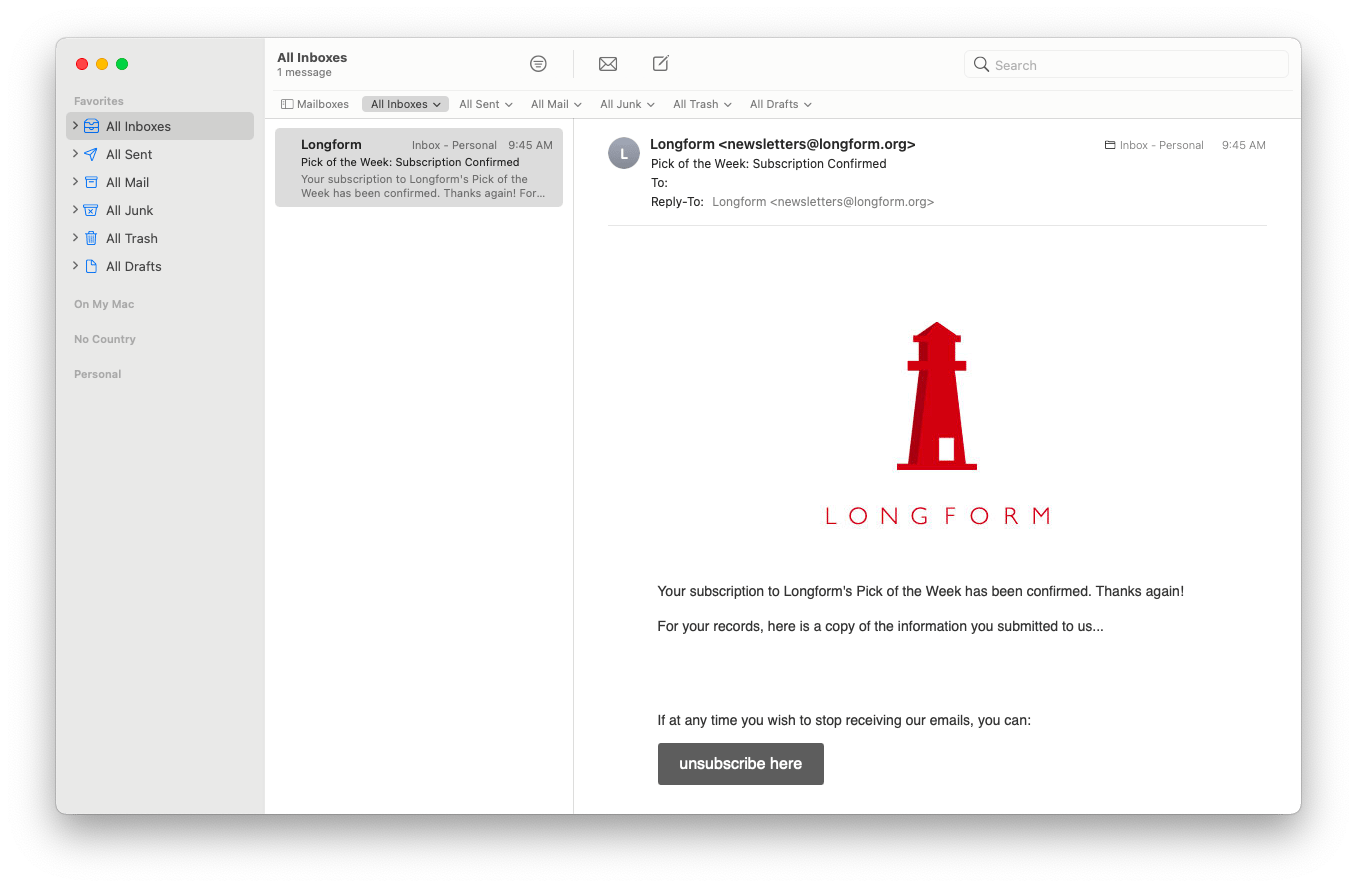Click the Mailboxes sidebar toggle icon
The image size is (1357, 888).
(287, 104)
